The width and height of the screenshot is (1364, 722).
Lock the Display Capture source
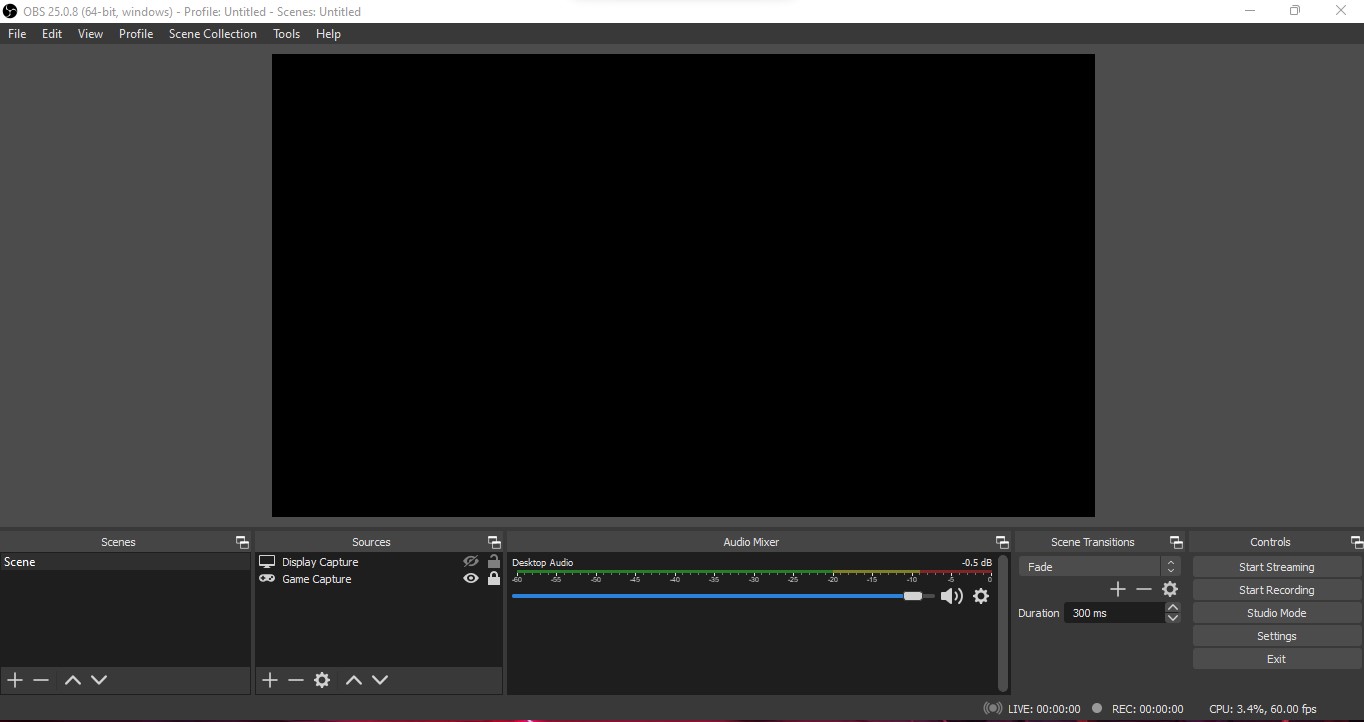pos(493,562)
